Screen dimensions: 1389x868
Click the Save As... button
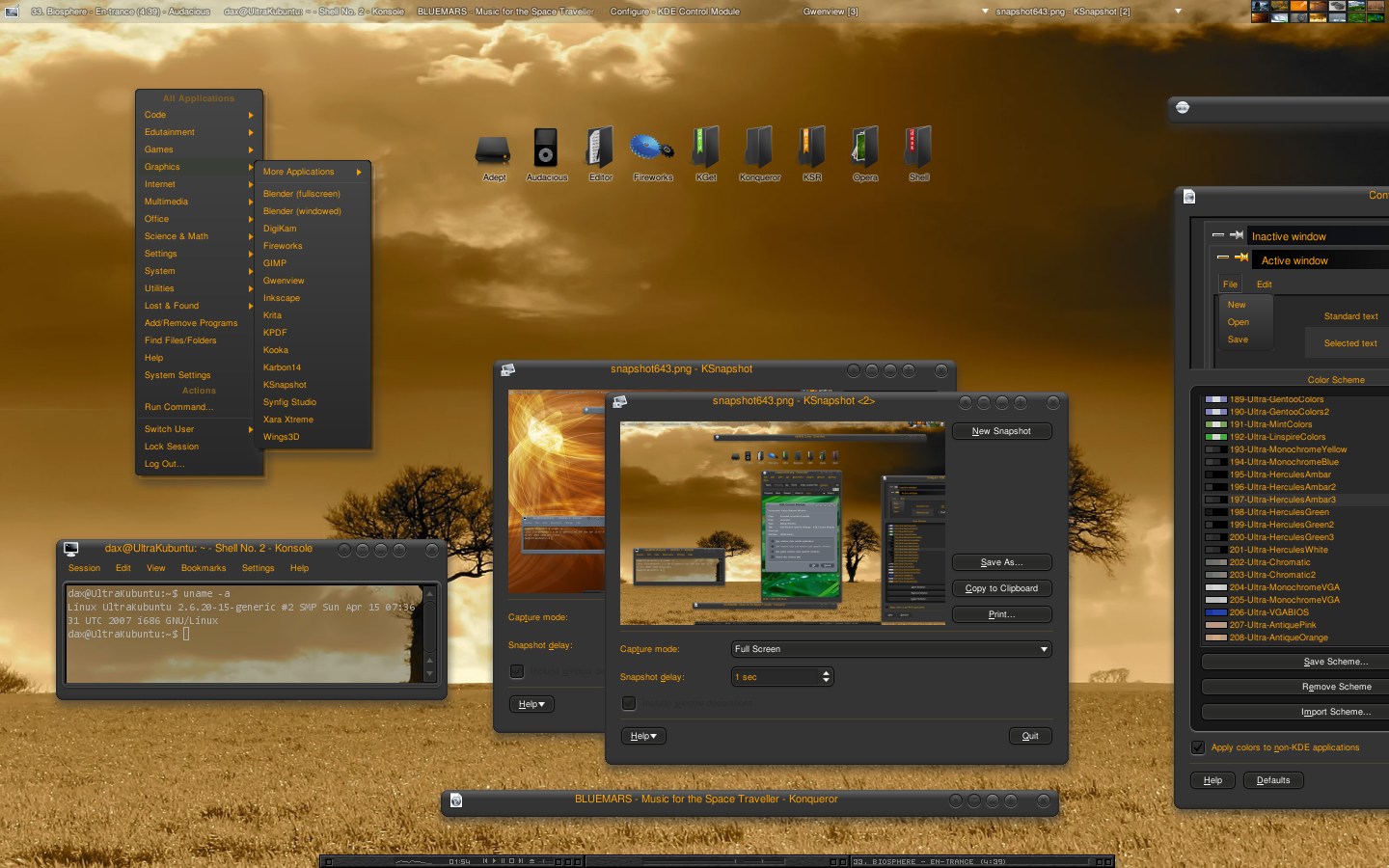(x=1001, y=562)
